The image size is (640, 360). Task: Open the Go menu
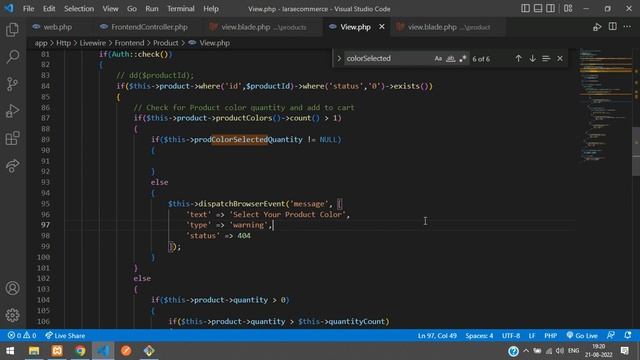131,9
